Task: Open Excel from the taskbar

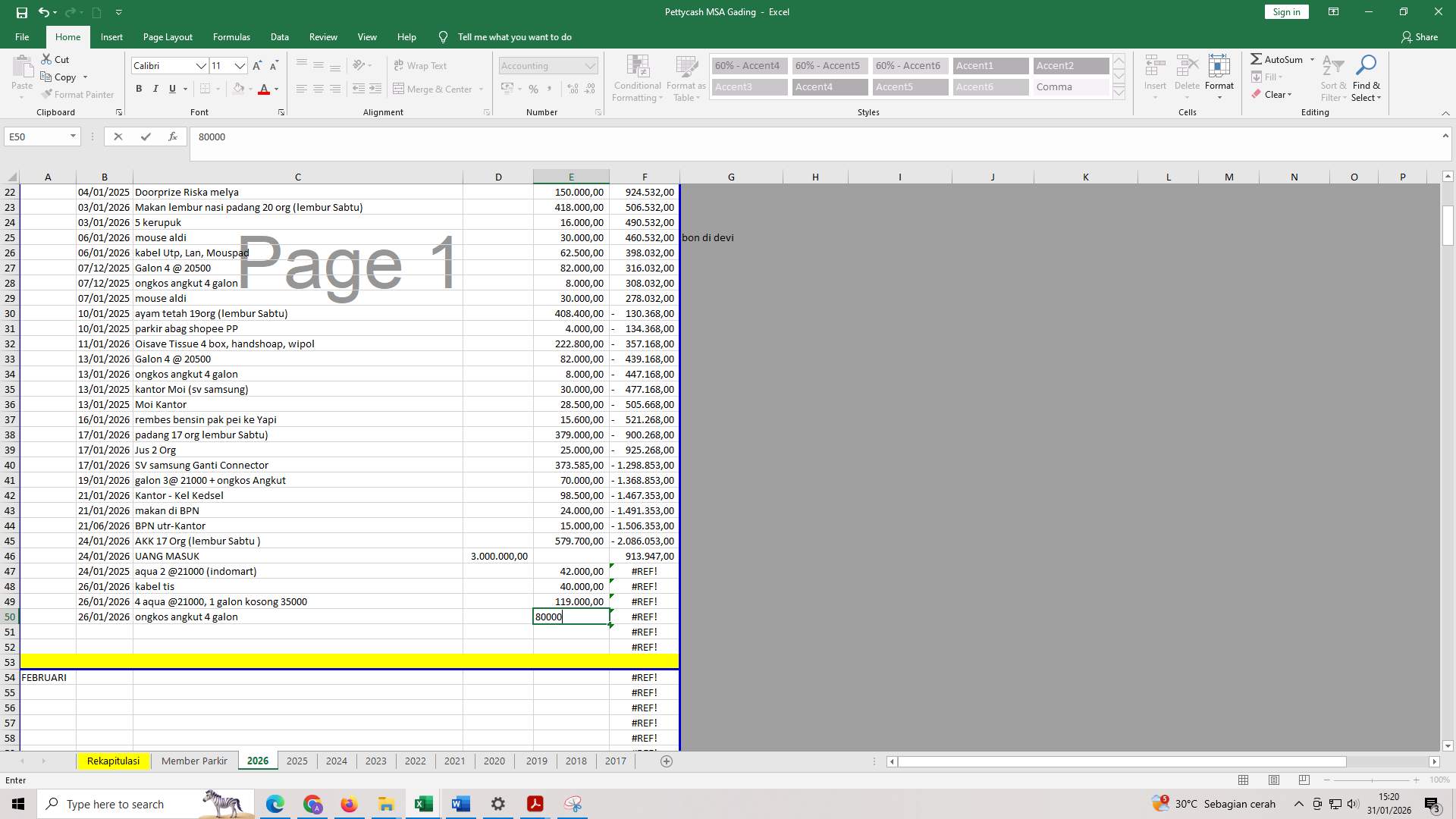Action: (x=423, y=804)
